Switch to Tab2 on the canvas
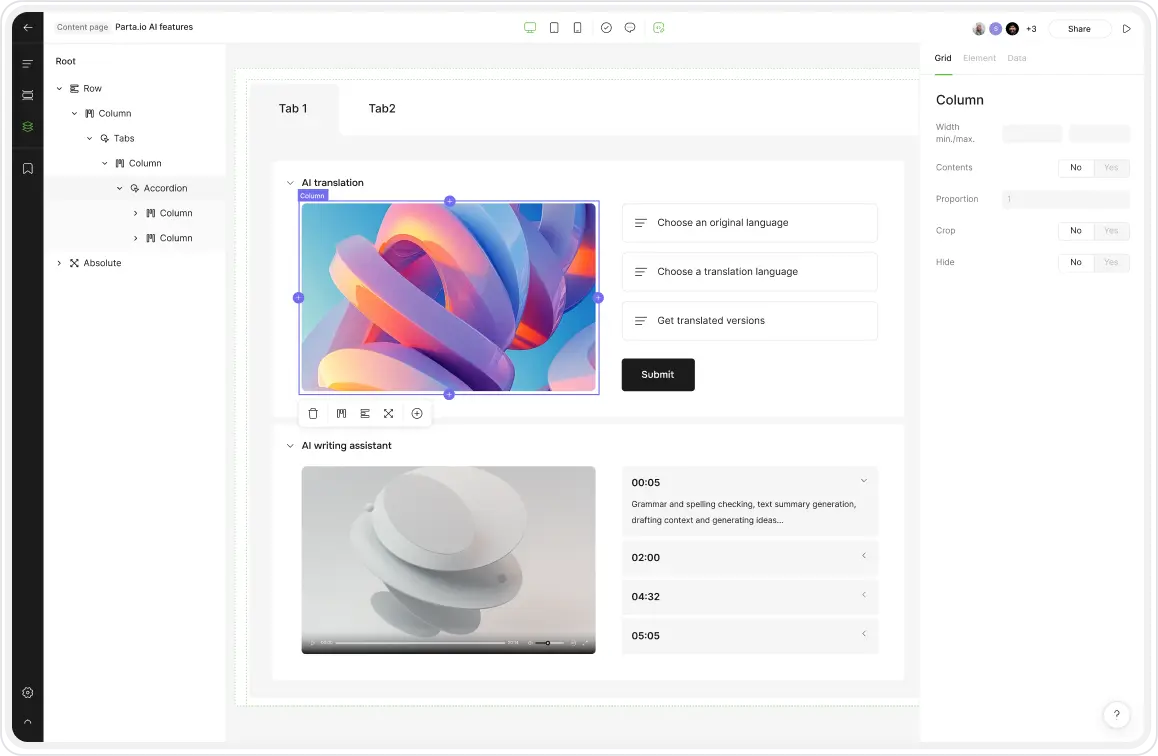 tap(381, 109)
